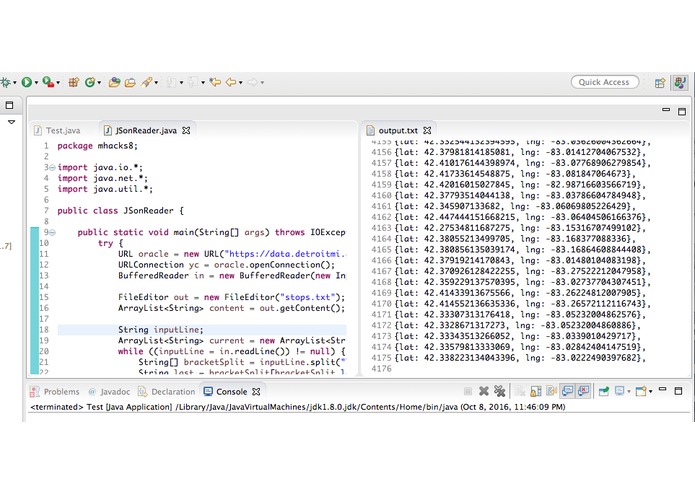Open Back navigation history dropdown
Viewport: 695px width, 494px height.
241,83
